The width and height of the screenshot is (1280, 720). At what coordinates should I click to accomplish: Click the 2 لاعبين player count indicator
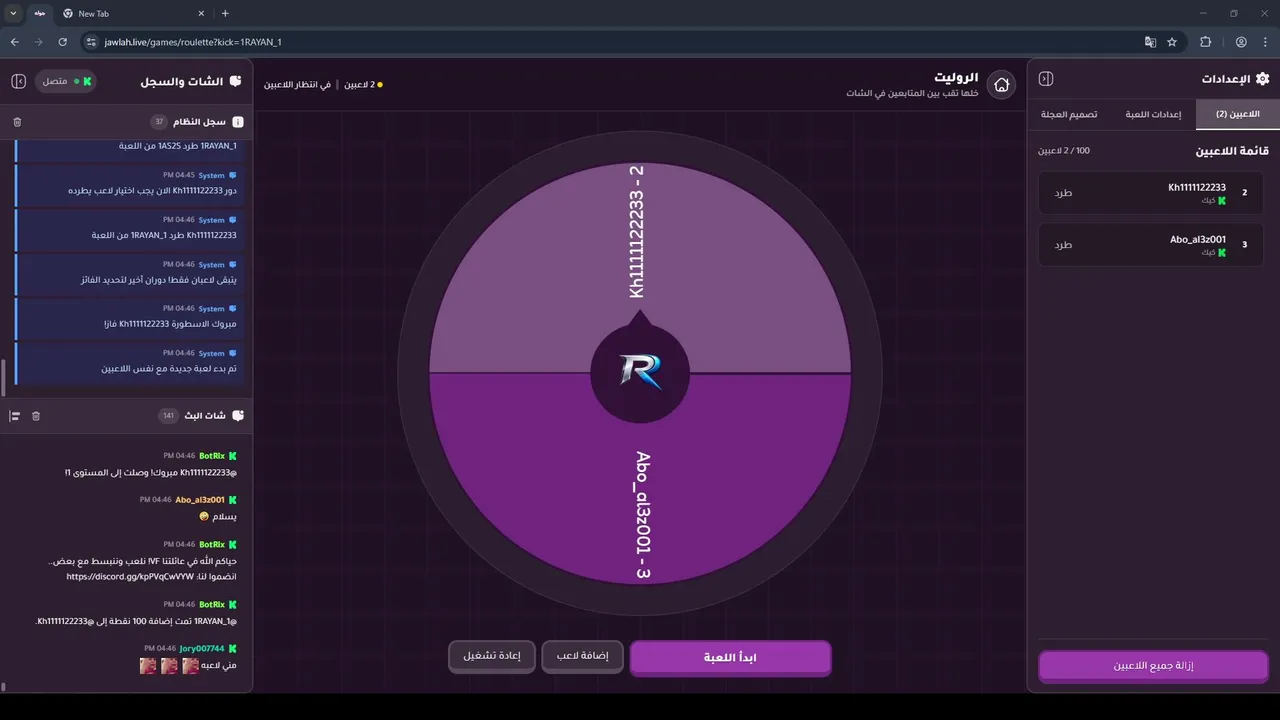(364, 85)
